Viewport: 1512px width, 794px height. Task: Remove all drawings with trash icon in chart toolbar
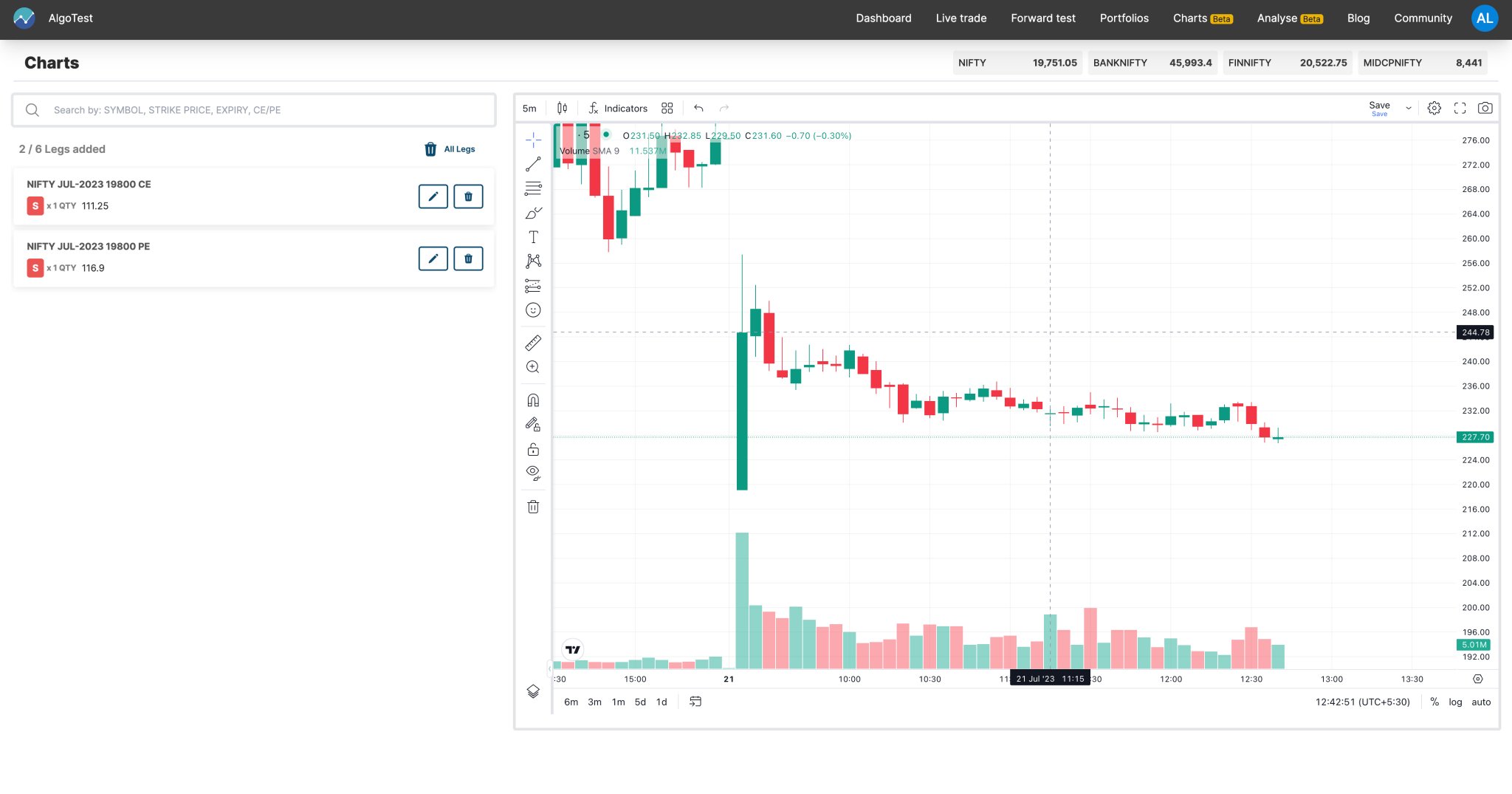coord(533,507)
